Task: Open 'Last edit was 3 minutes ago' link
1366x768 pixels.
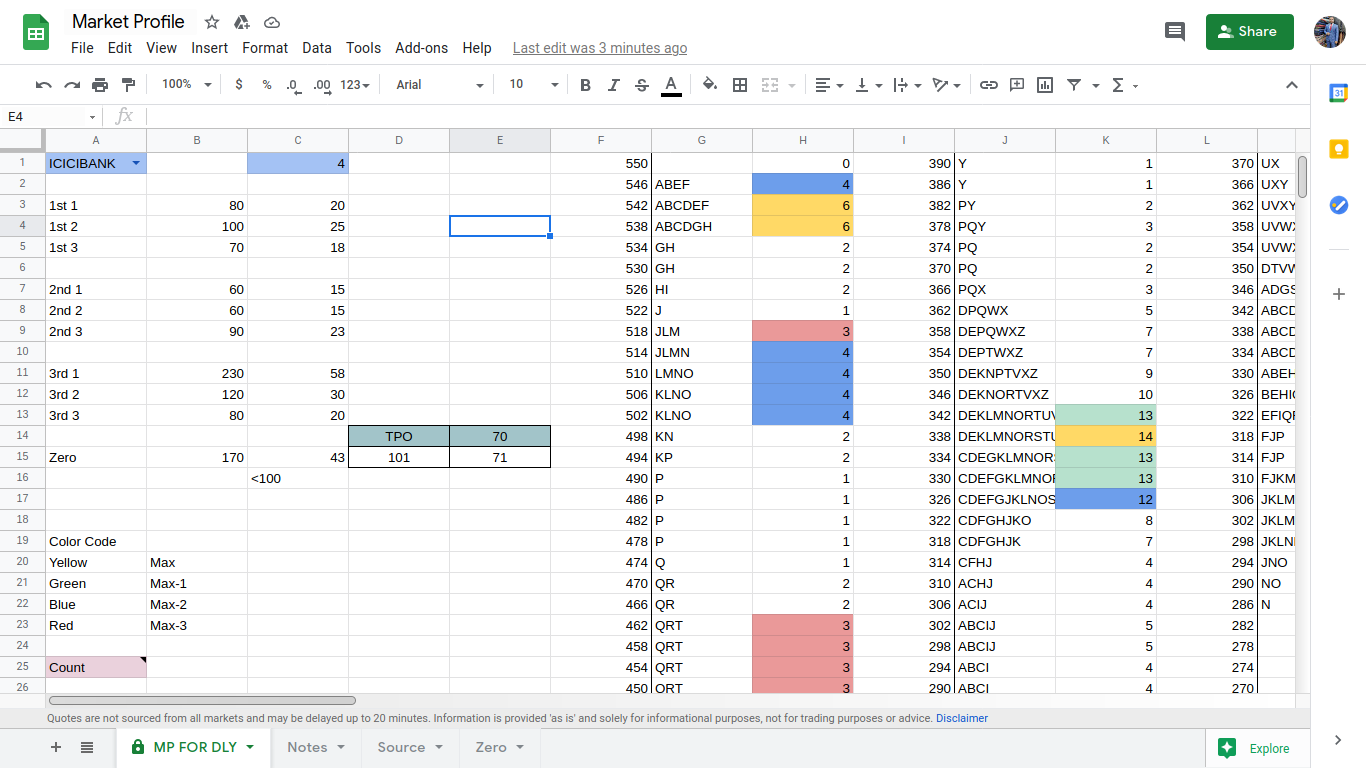Action: (600, 48)
